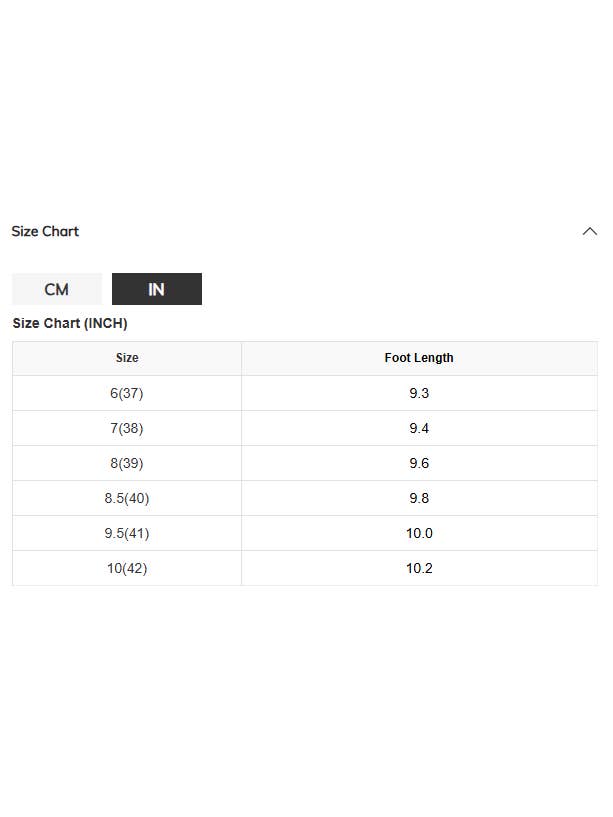Select the 8.5(40) size cell
This screenshot has width=613, height=817.
[x=127, y=498]
